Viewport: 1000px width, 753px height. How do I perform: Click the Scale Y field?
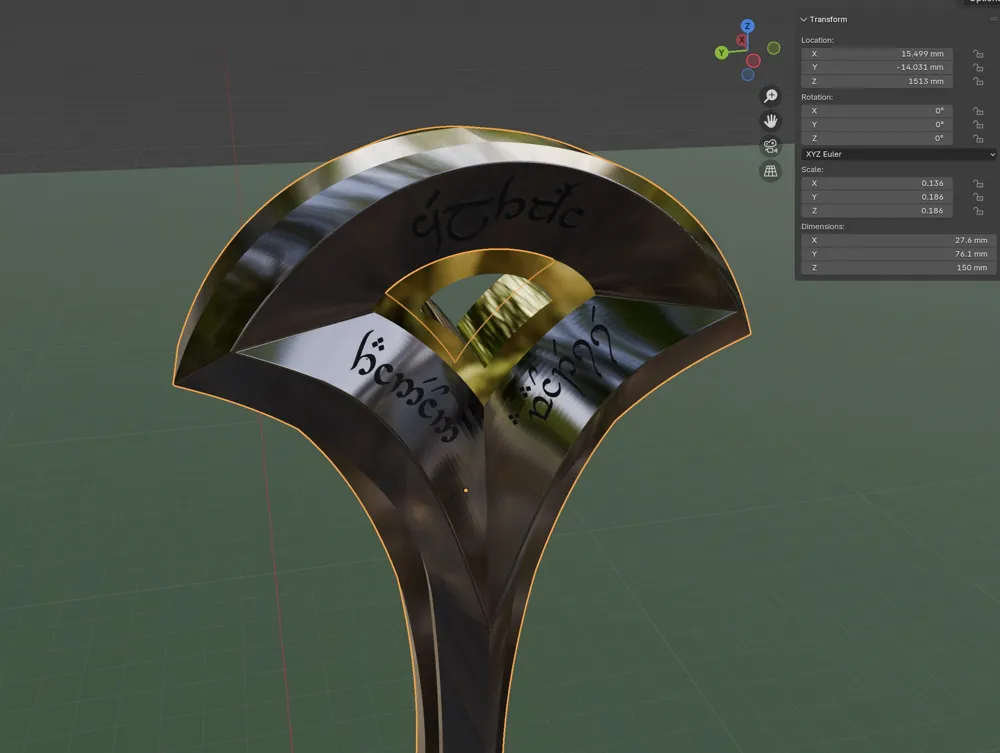[x=877, y=197]
